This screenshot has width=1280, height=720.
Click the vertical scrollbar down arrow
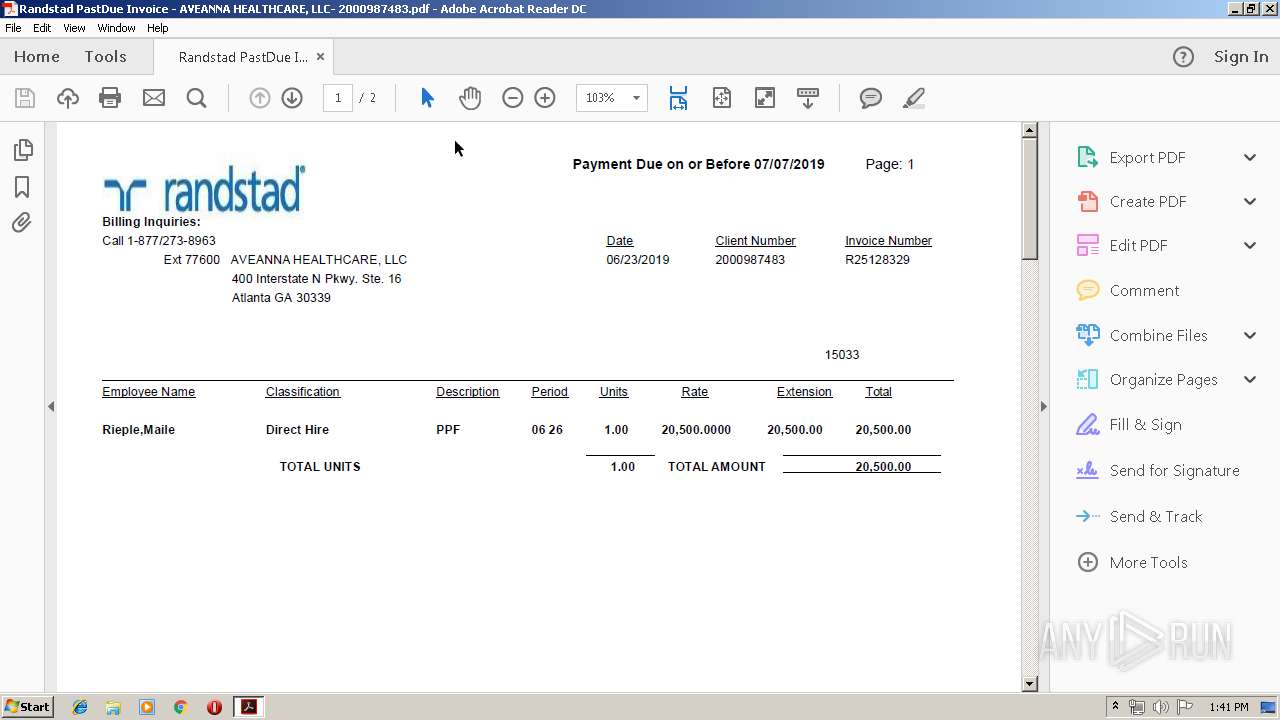pyautogui.click(x=1030, y=684)
